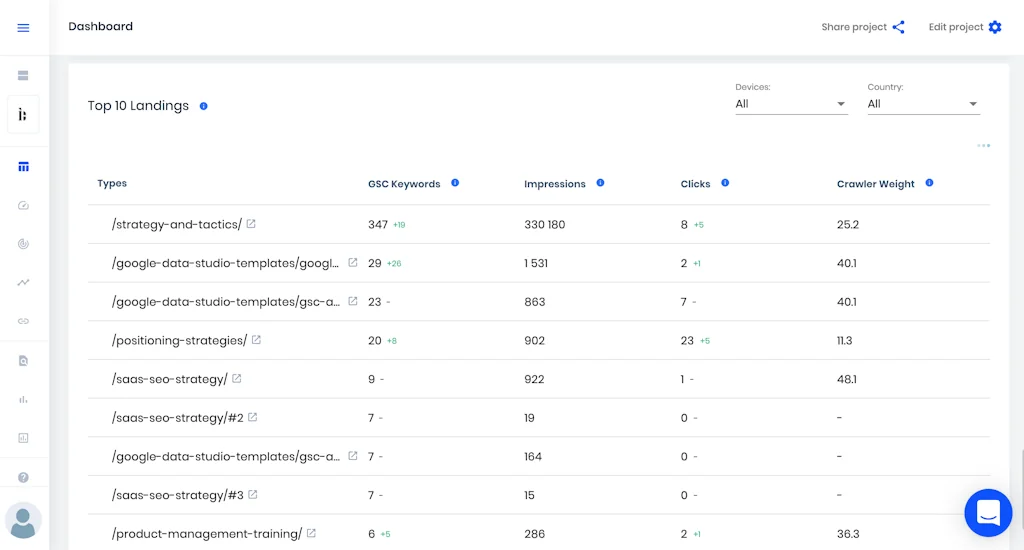Open external link icon for 29-keyword google-data-studio row
This screenshot has width=1024, height=550.
click(x=353, y=263)
